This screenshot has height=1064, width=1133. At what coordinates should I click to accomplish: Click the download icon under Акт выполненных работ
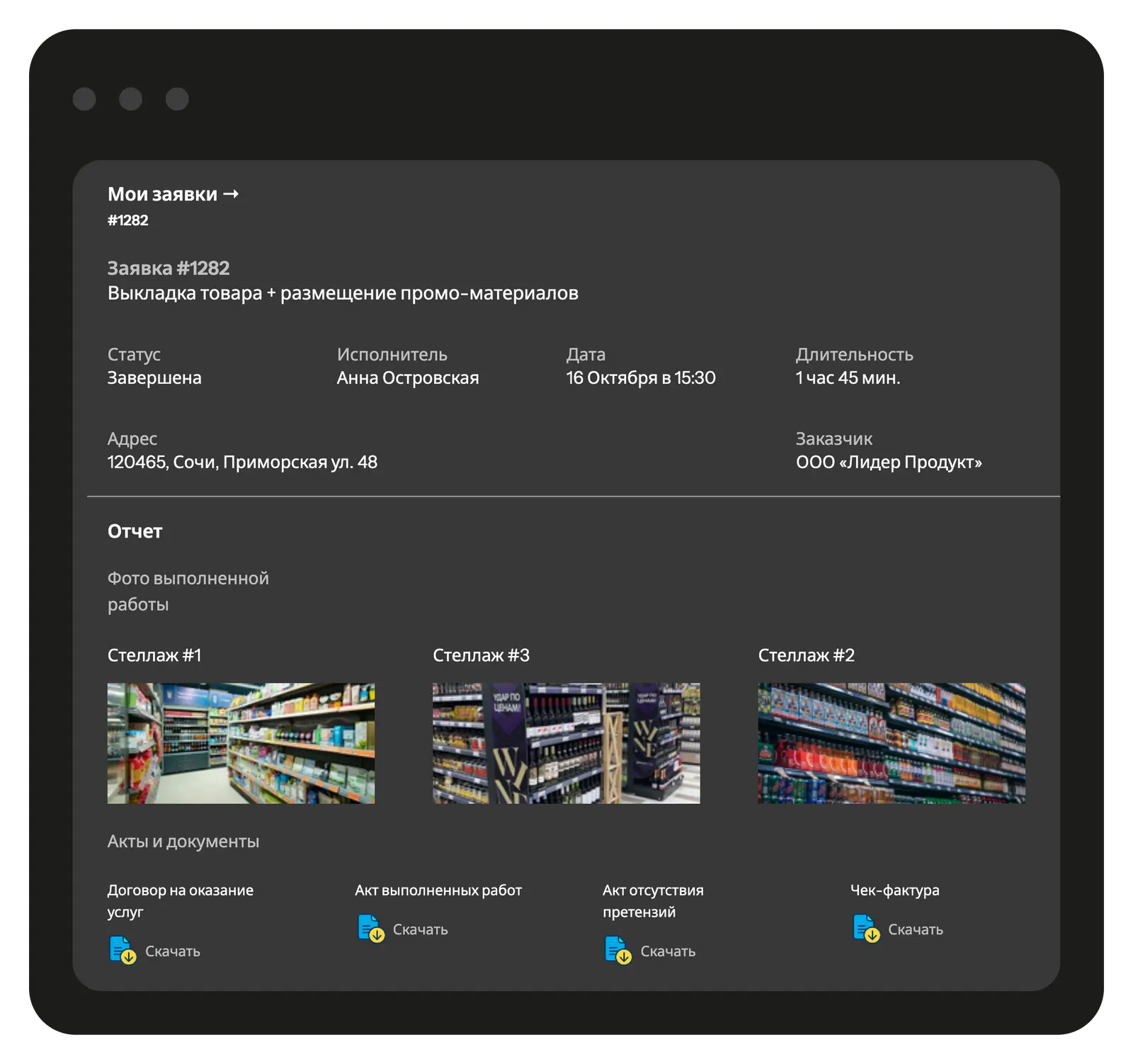pos(370,929)
